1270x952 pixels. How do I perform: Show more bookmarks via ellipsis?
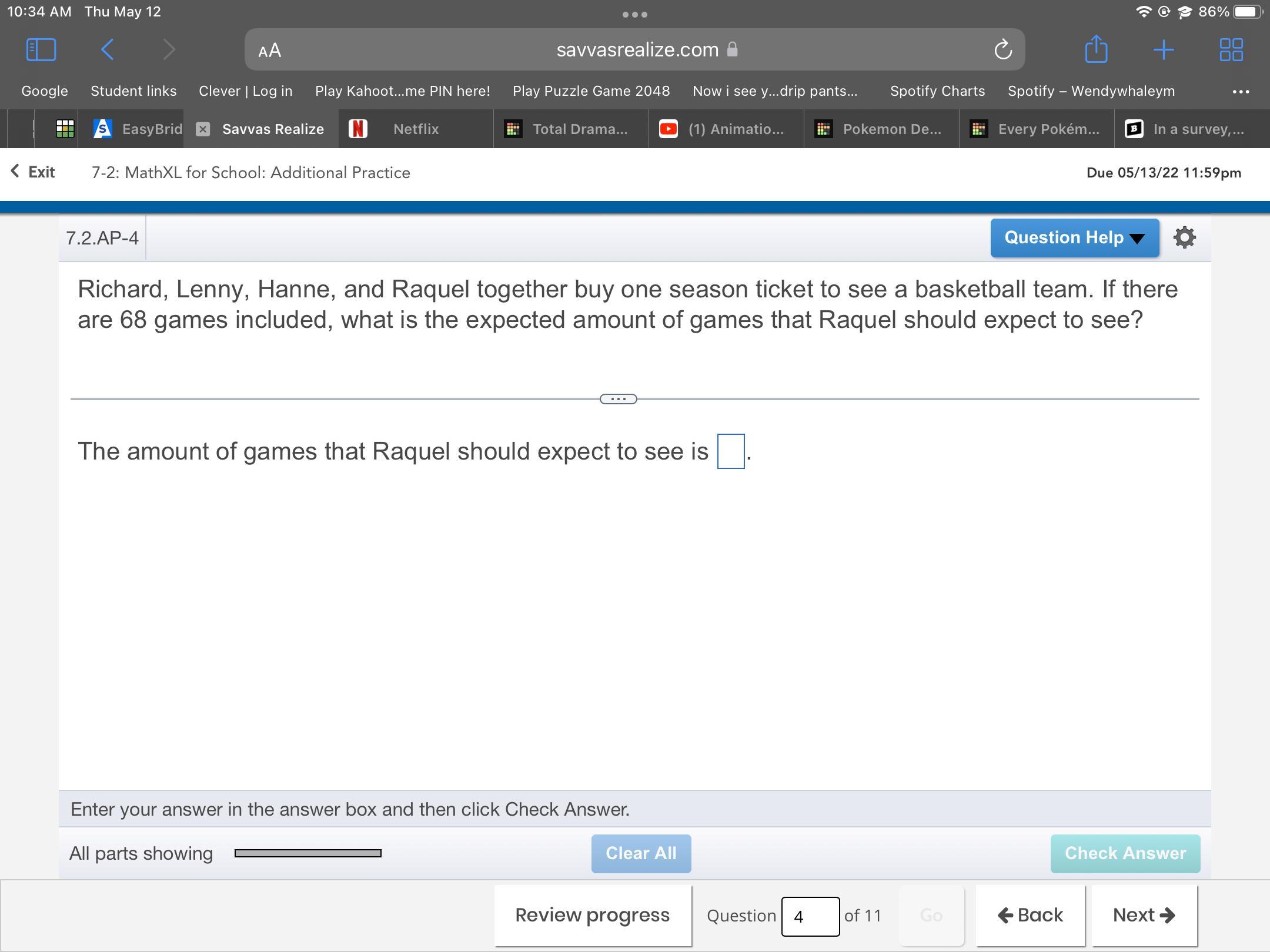click(x=1241, y=92)
